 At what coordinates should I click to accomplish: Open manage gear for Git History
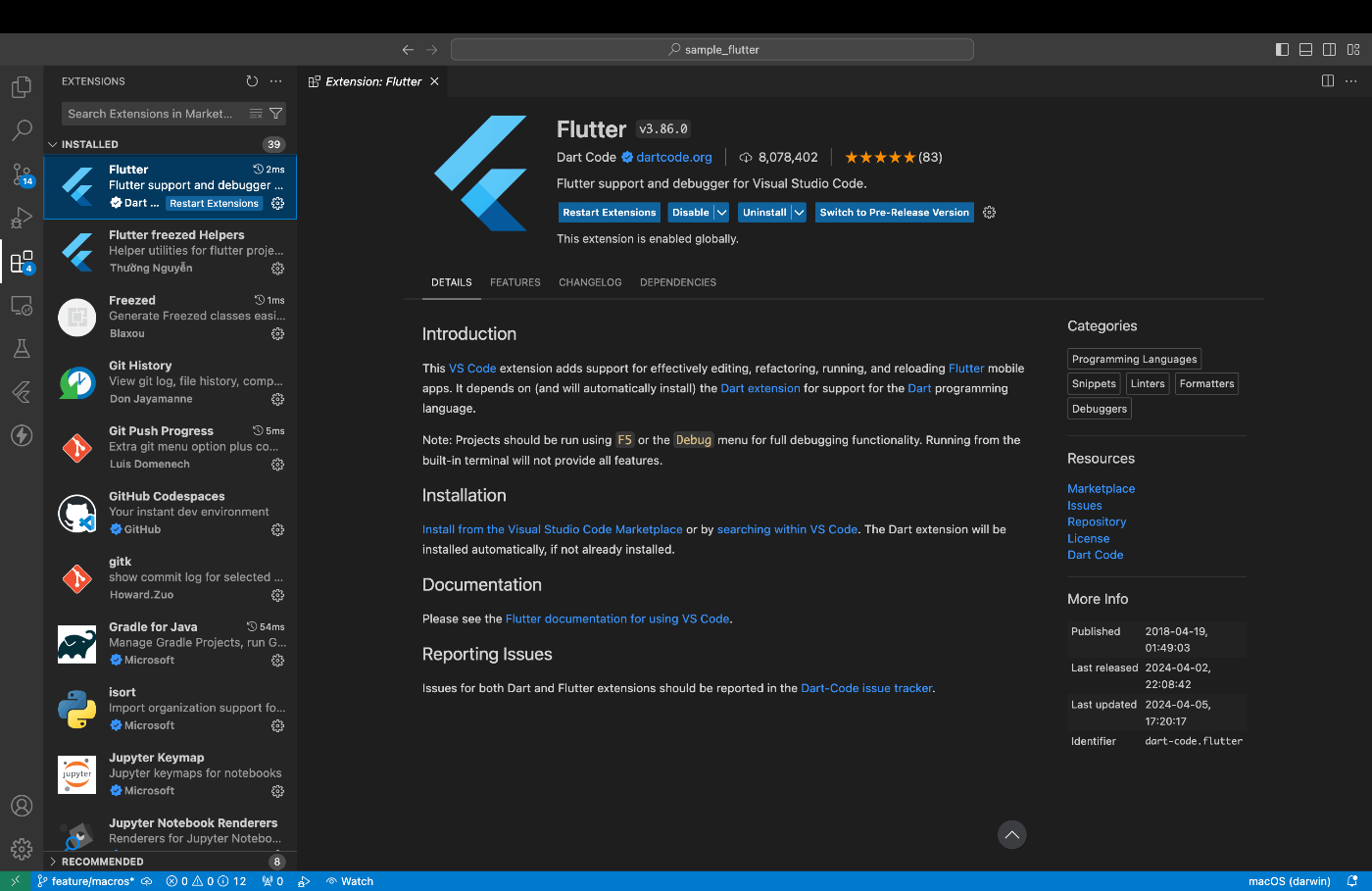click(277, 399)
